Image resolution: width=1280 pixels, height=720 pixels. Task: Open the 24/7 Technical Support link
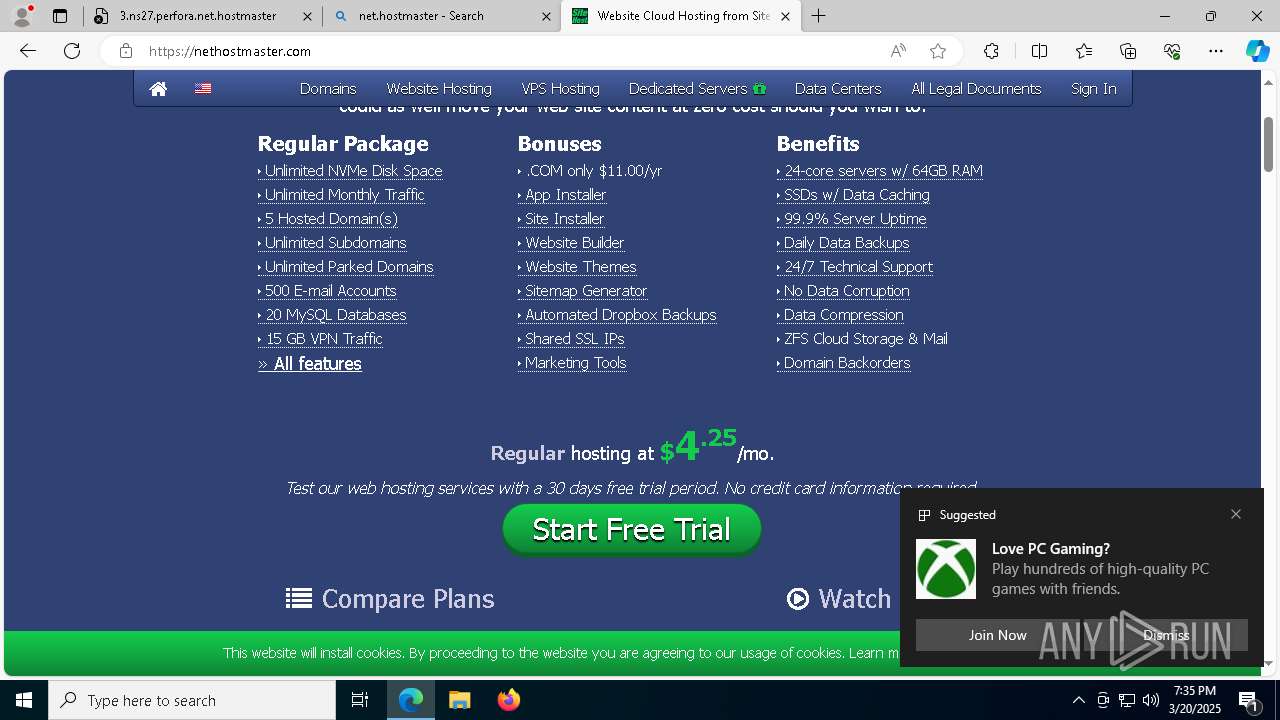click(x=855, y=267)
